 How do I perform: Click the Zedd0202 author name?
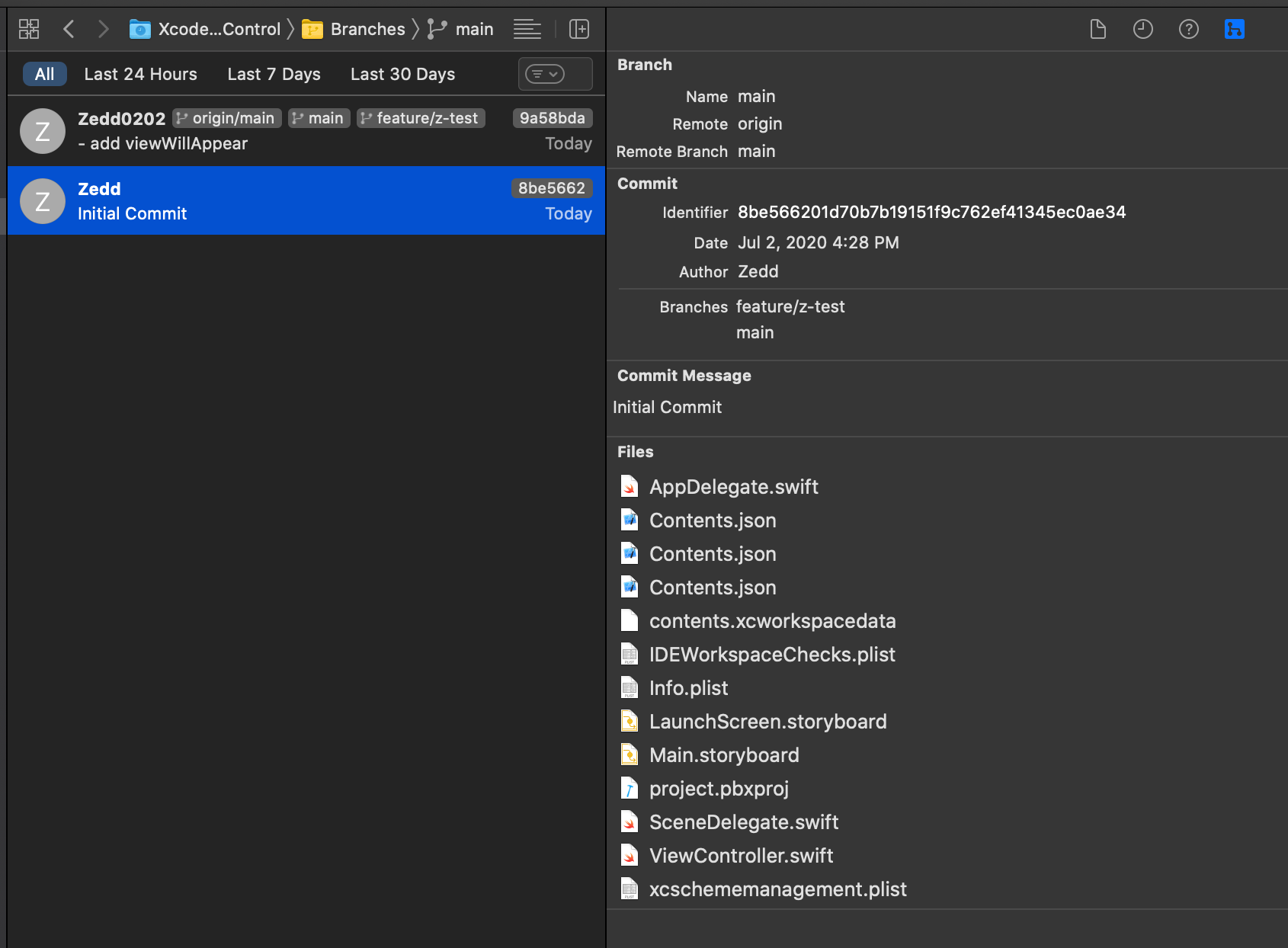coord(122,118)
